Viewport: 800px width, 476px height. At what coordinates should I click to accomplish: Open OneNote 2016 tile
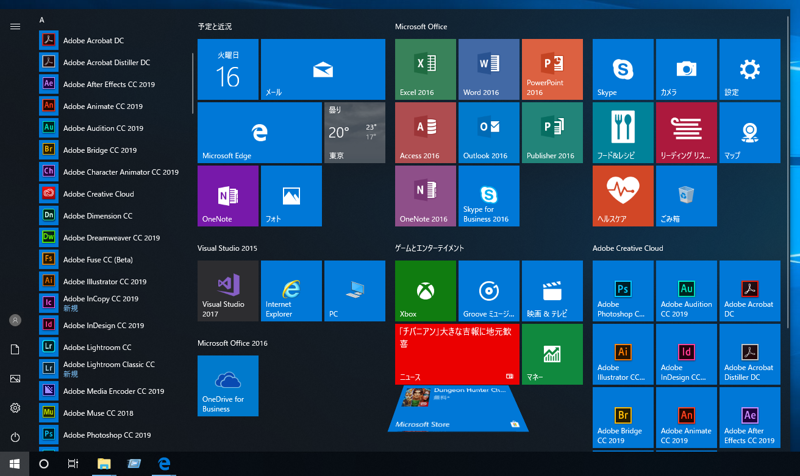point(426,196)
